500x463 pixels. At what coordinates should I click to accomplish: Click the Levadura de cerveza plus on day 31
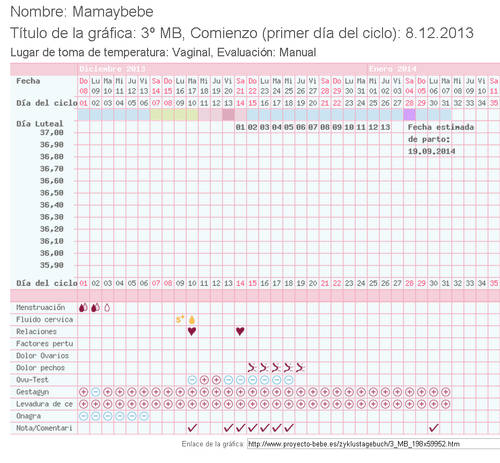[445, 404]
